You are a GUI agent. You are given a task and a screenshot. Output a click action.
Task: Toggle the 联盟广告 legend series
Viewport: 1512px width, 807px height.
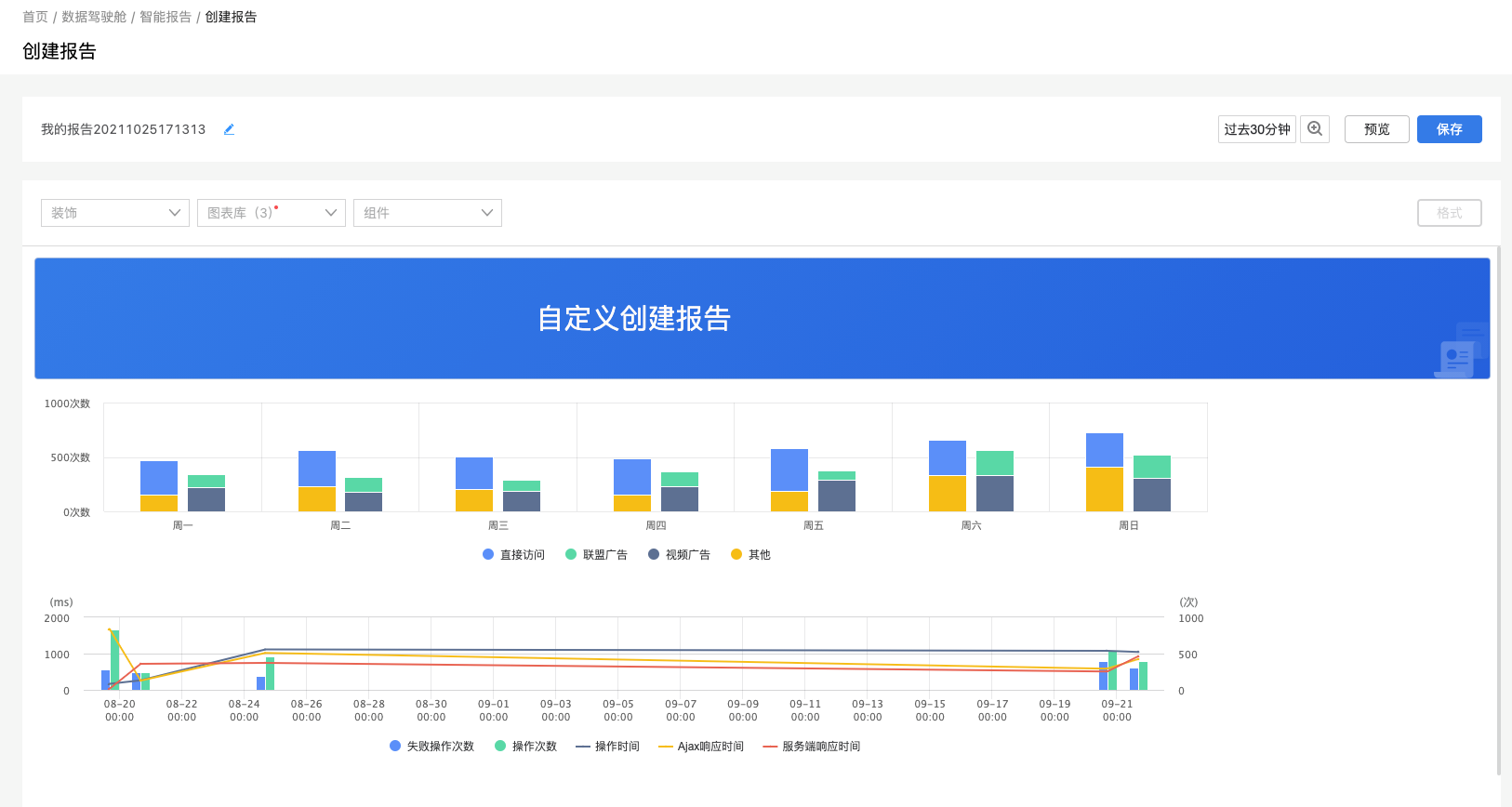pyautogui.click(x=596, y=554)
